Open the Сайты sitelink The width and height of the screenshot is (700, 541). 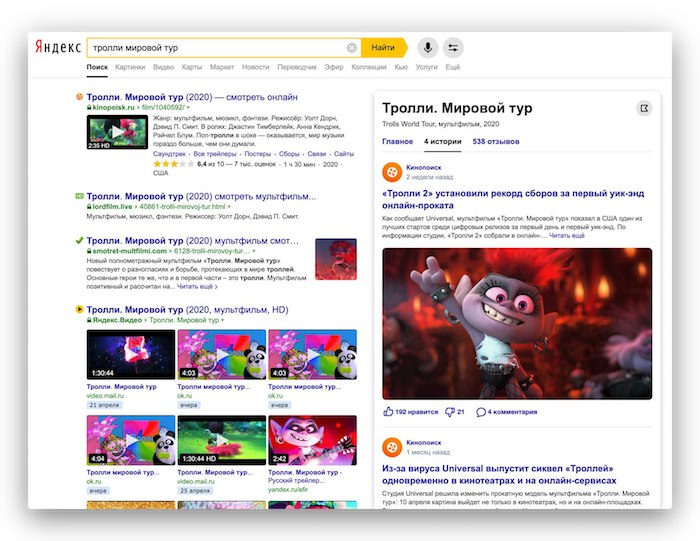pos(344,154)
